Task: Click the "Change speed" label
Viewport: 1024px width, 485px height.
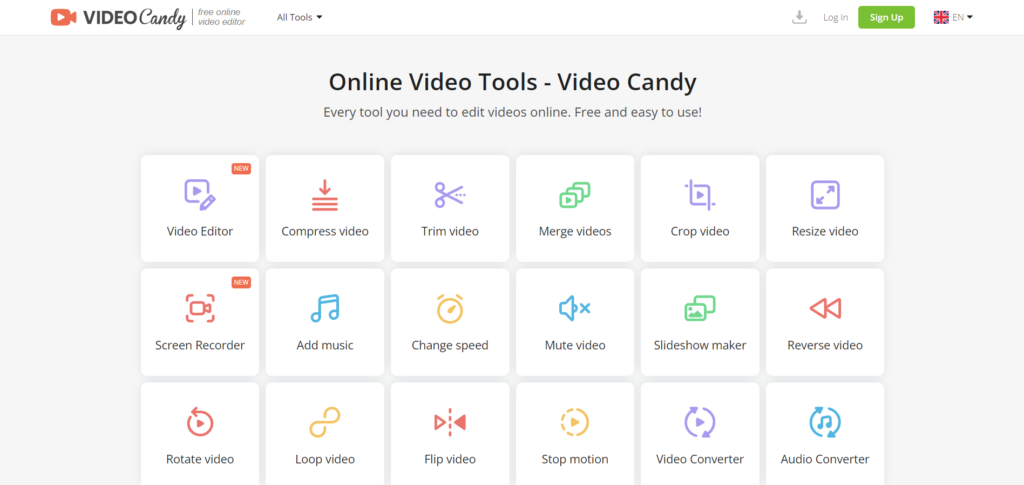Action: click(x=450, y=345)
